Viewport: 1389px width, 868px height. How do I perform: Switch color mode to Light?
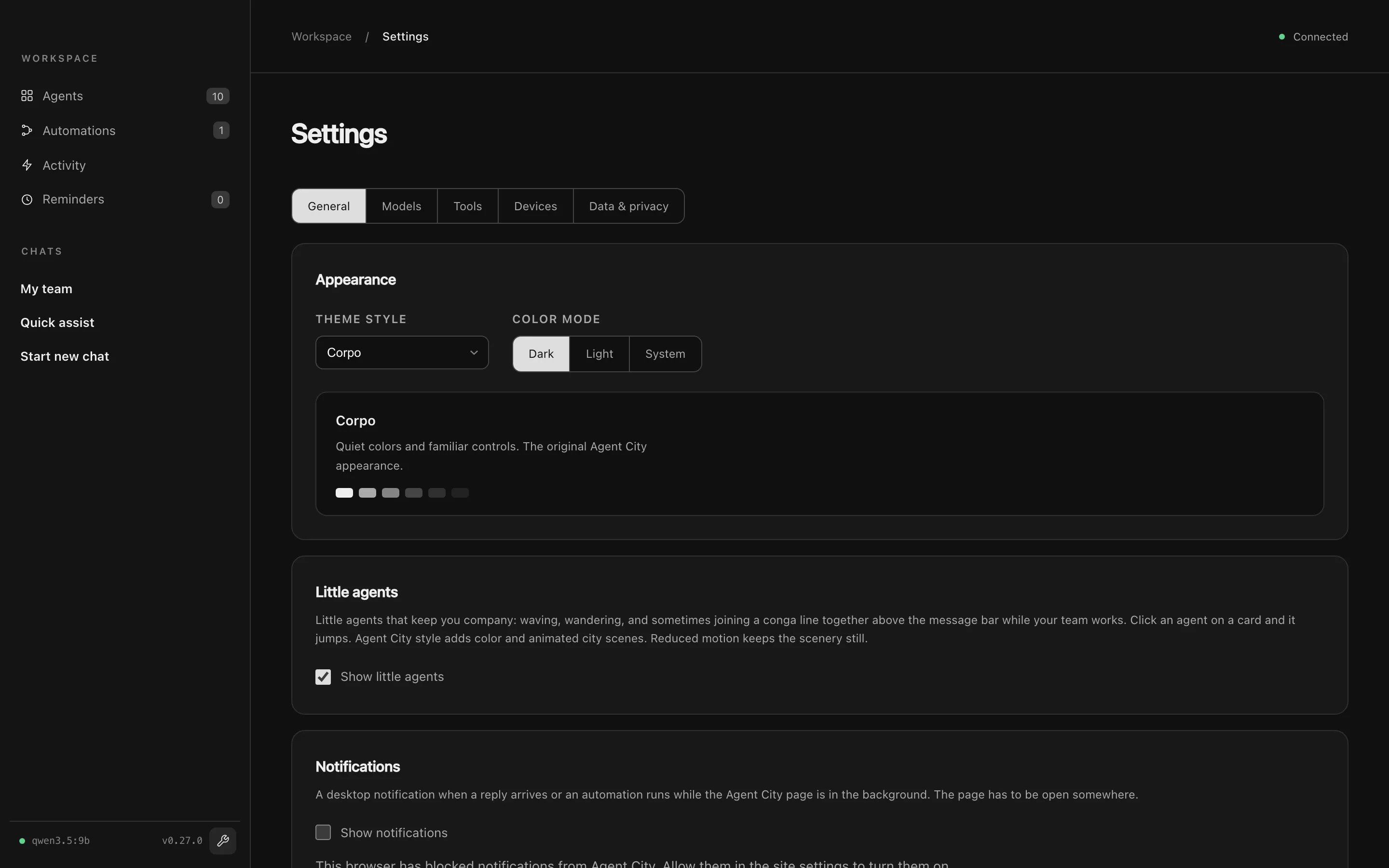(x=599, y=353)
